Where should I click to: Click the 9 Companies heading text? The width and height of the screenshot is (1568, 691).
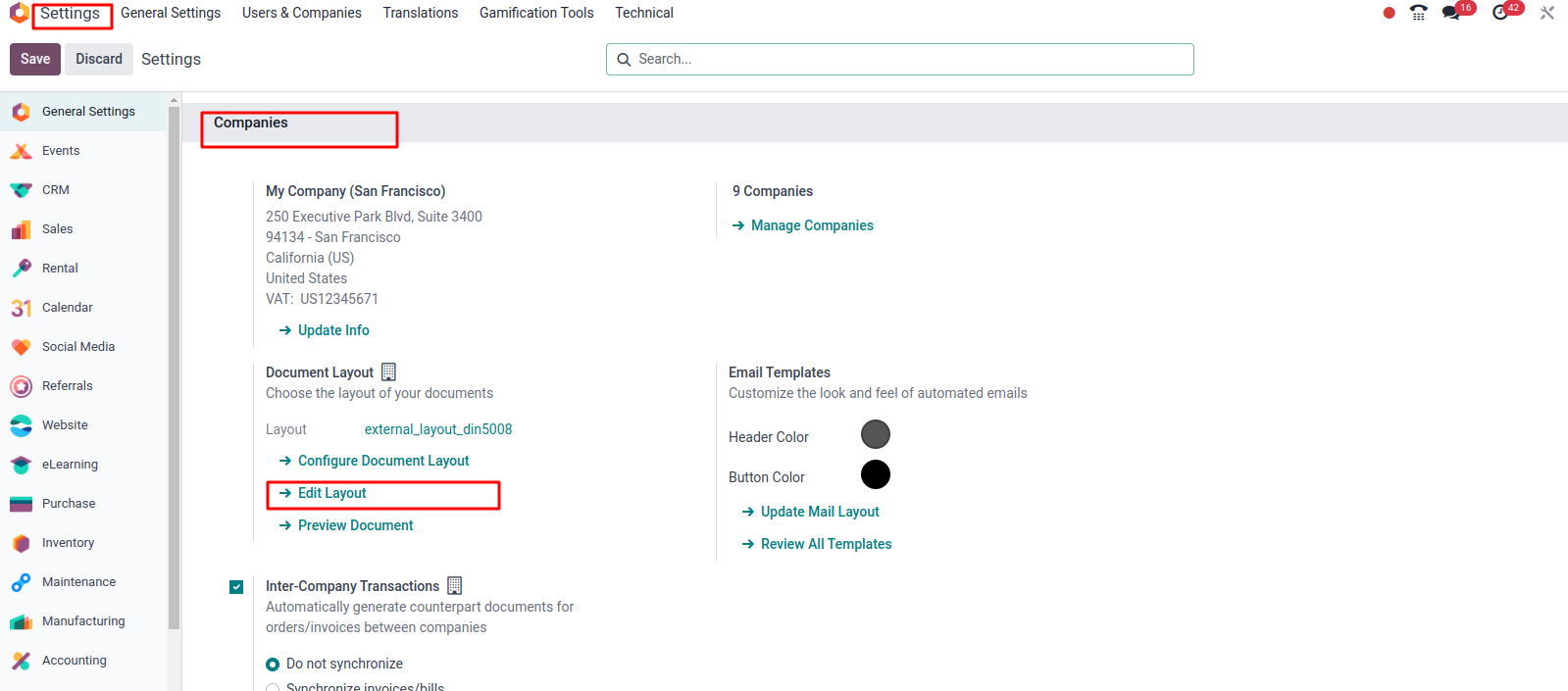click(x=773, y=191)
